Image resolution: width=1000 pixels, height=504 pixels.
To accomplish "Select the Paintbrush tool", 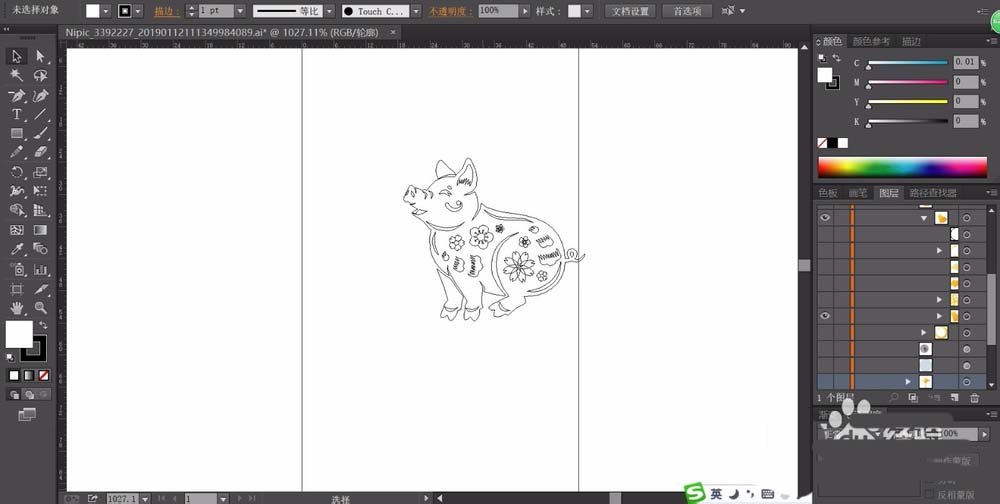I will pos(41,133).
